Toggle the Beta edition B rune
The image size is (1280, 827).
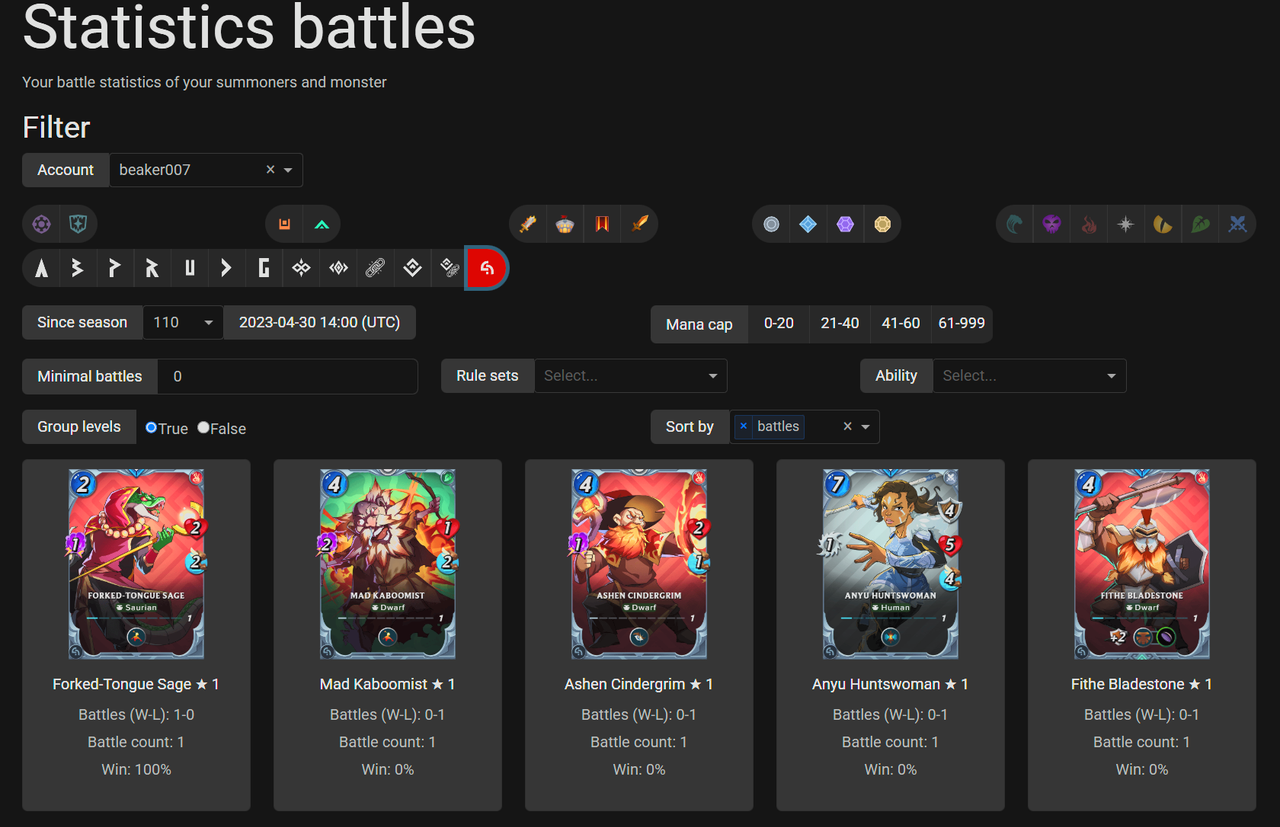coord(78,268)
